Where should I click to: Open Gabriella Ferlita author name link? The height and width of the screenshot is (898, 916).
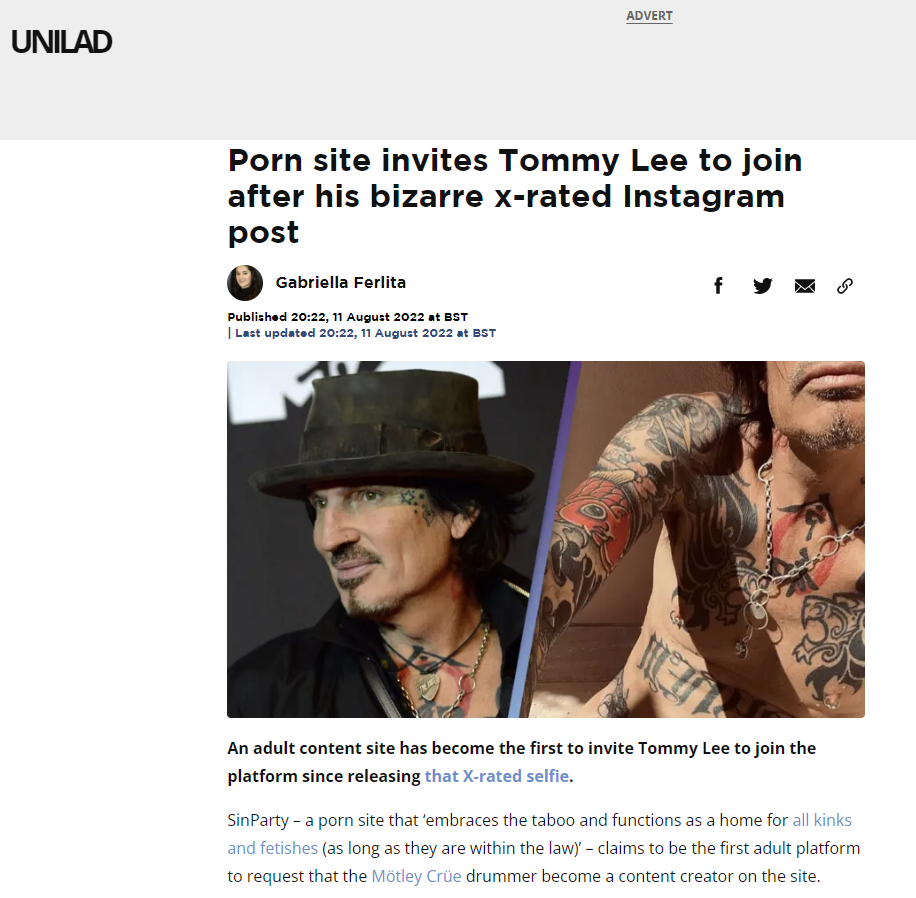point(341,283)
